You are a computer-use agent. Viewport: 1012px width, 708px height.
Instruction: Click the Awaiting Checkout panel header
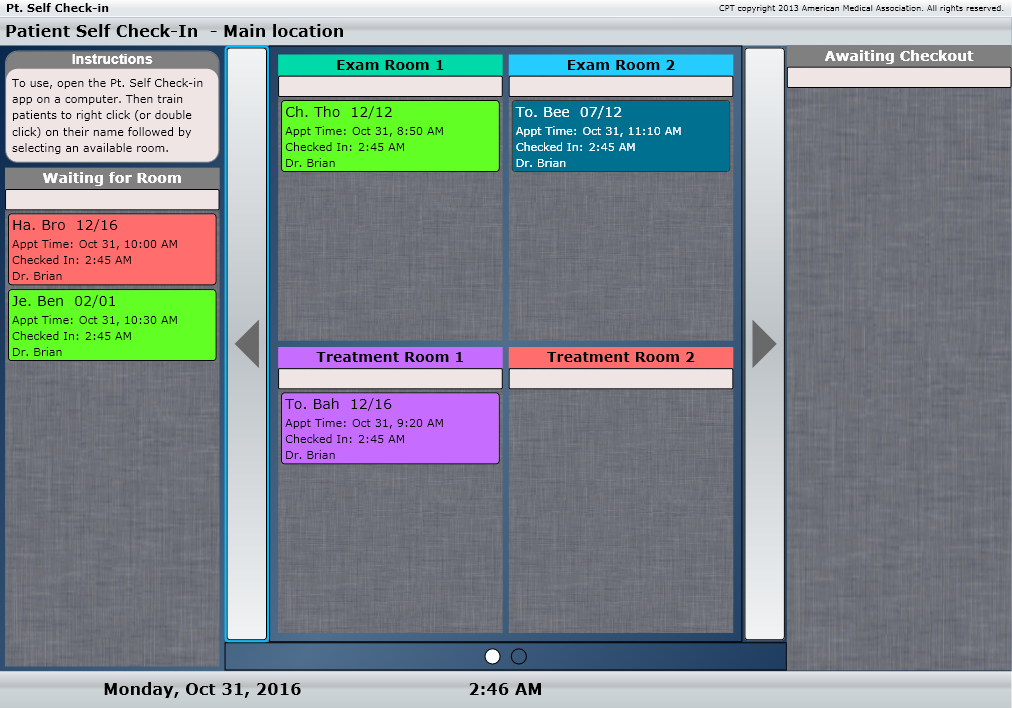[x=898, y=56]
